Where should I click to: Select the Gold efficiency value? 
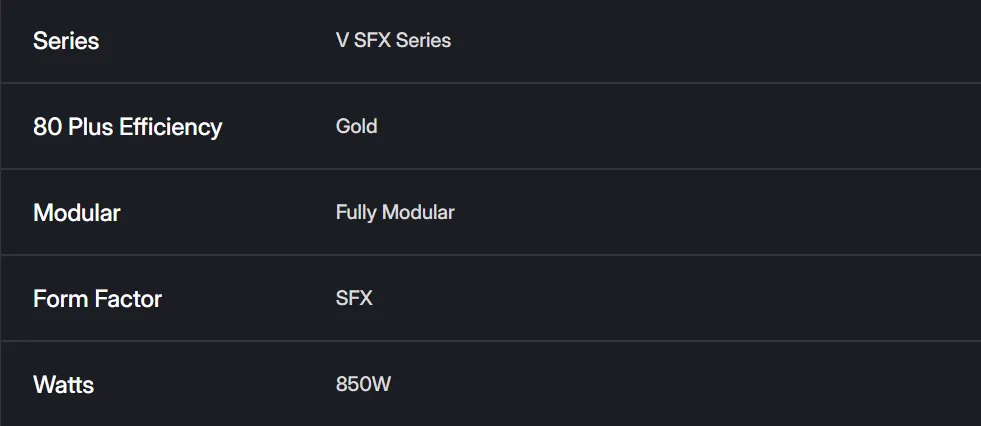[x=356, y=127]
